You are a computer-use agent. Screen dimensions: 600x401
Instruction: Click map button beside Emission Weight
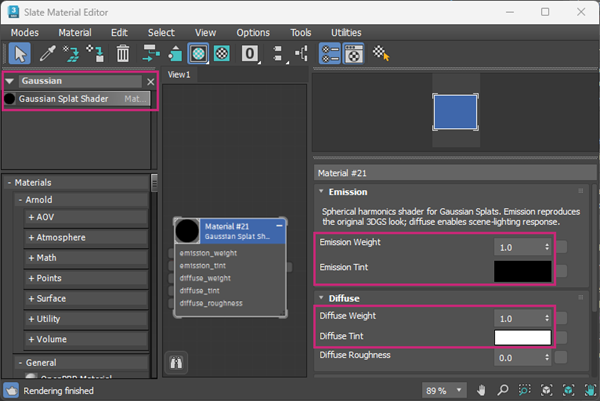[x=561, y=247]
